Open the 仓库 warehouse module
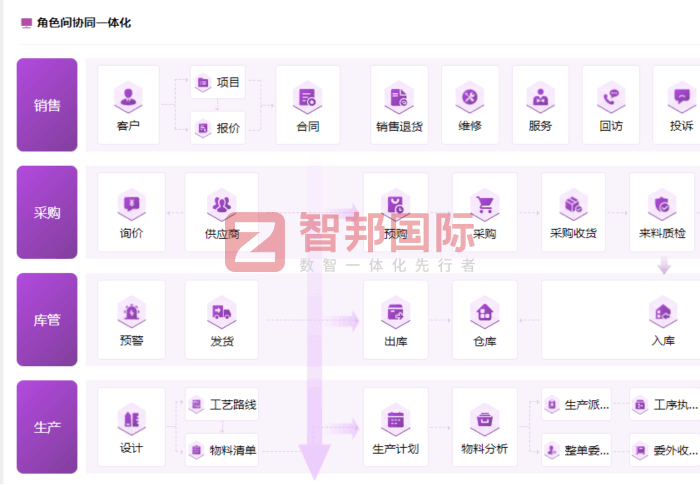 pos(485,320)
